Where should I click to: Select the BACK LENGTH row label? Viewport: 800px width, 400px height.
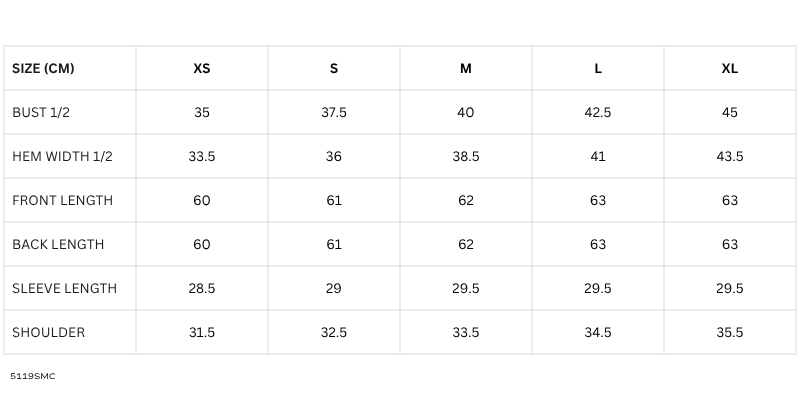58,245
